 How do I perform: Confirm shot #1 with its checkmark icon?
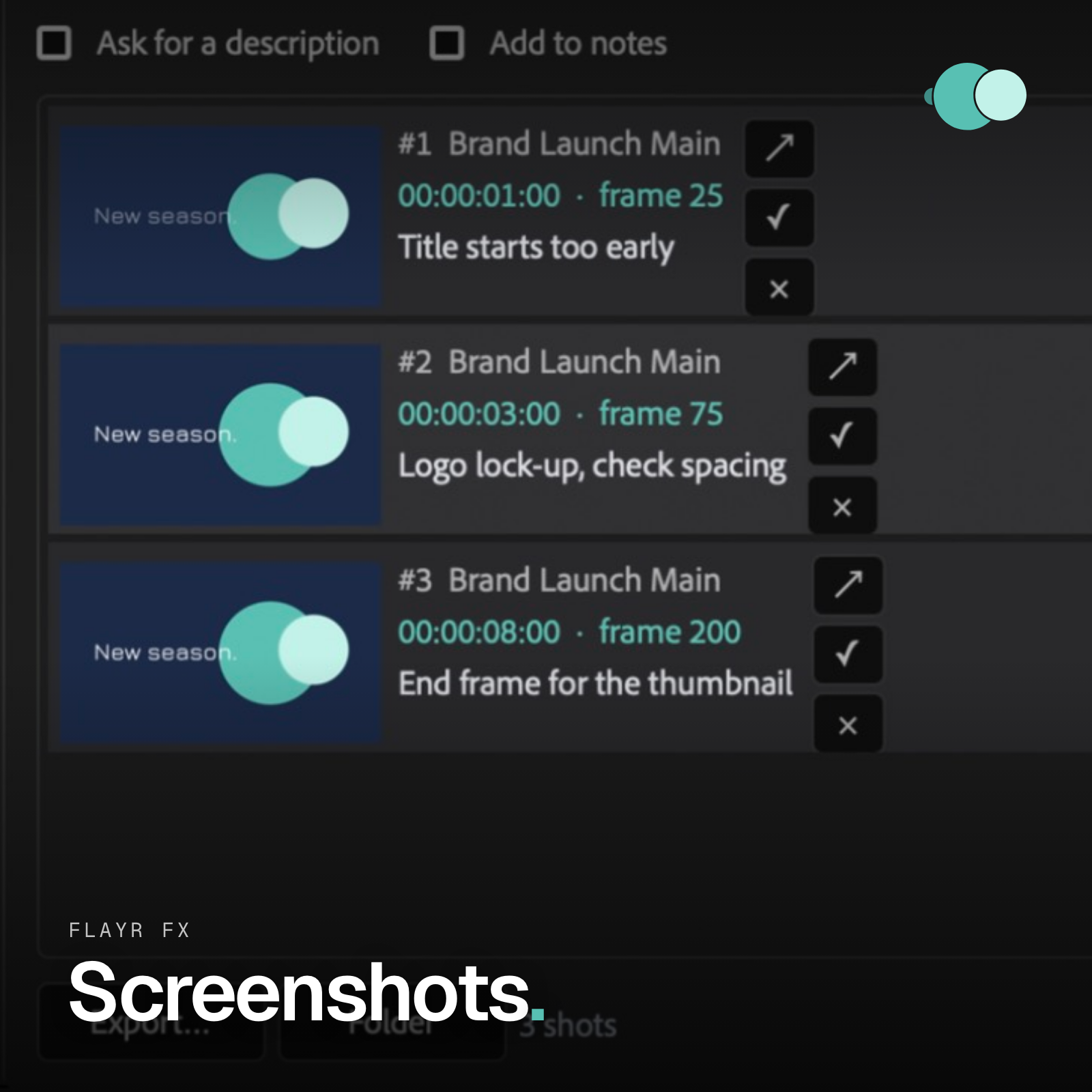point(779,218)
